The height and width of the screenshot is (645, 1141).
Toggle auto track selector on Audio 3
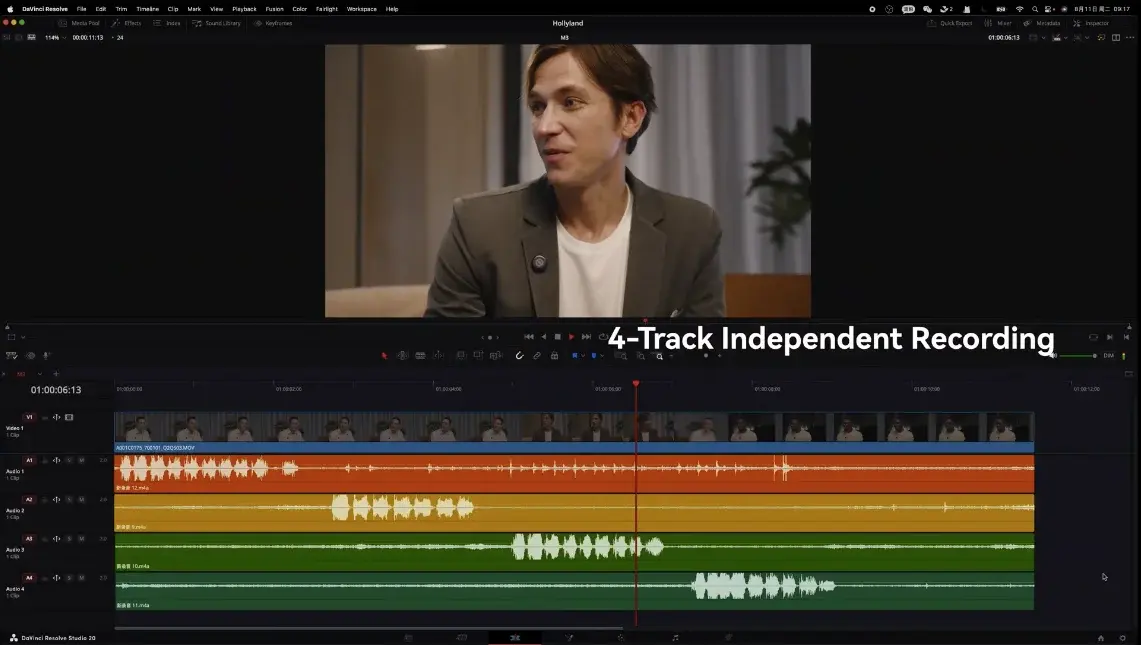57,539
